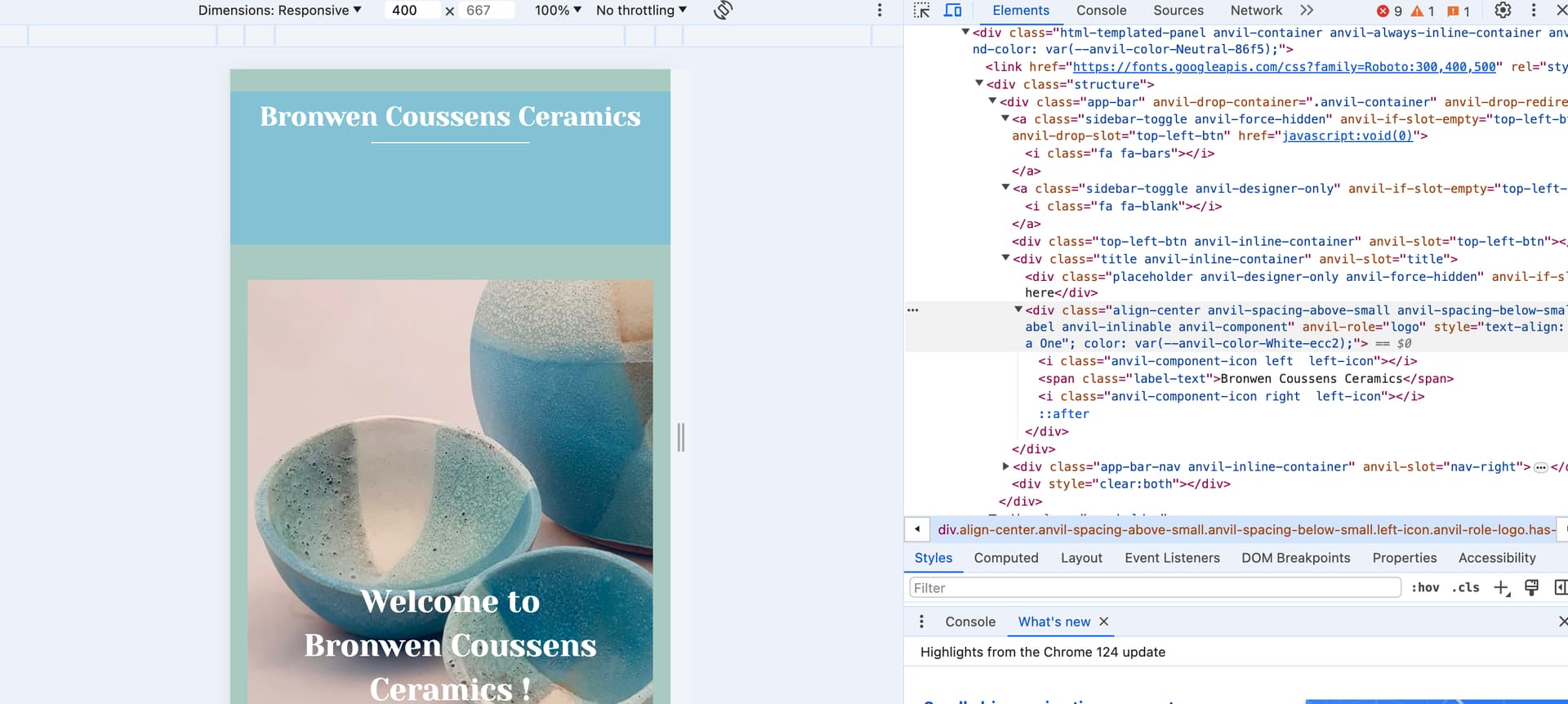Select the Computed pane tab
Image resolution: width=1568 pixels, height=704 pixels.
click(x=1006, y=558)
